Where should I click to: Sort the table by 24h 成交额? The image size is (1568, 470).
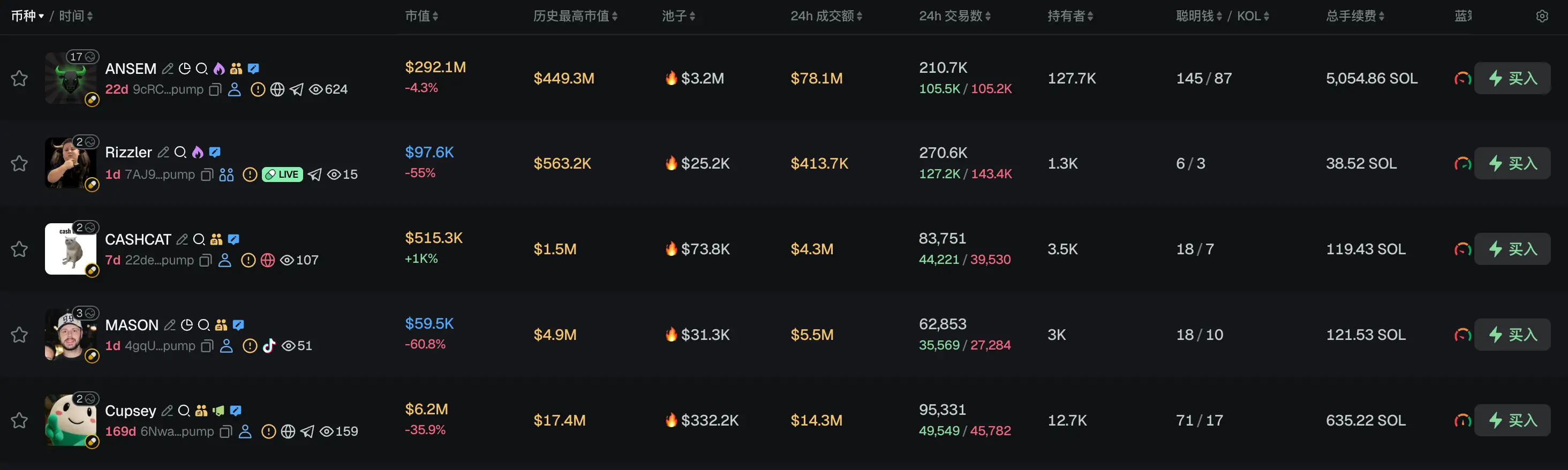coord(827,16)
